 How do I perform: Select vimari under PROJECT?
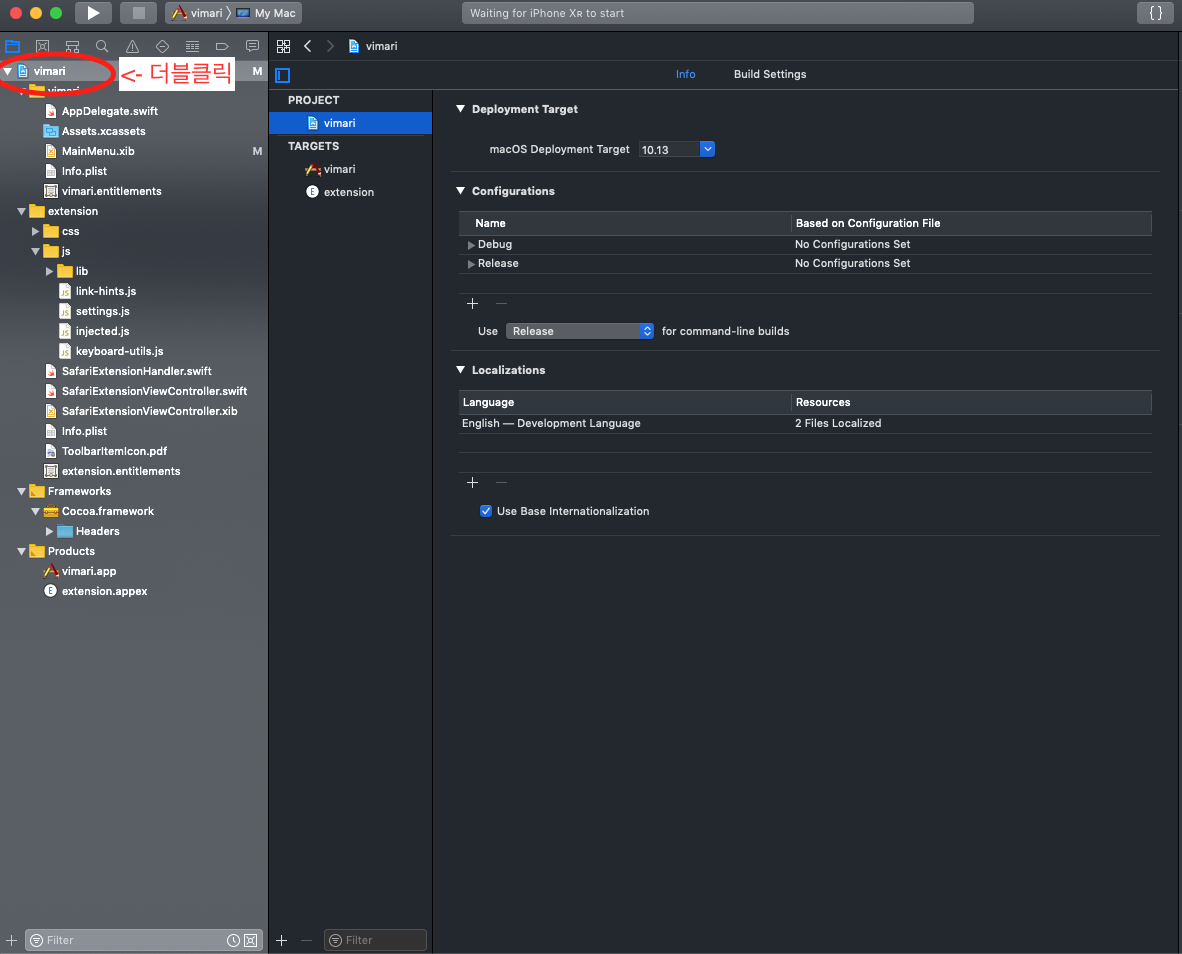pos(351,123)
